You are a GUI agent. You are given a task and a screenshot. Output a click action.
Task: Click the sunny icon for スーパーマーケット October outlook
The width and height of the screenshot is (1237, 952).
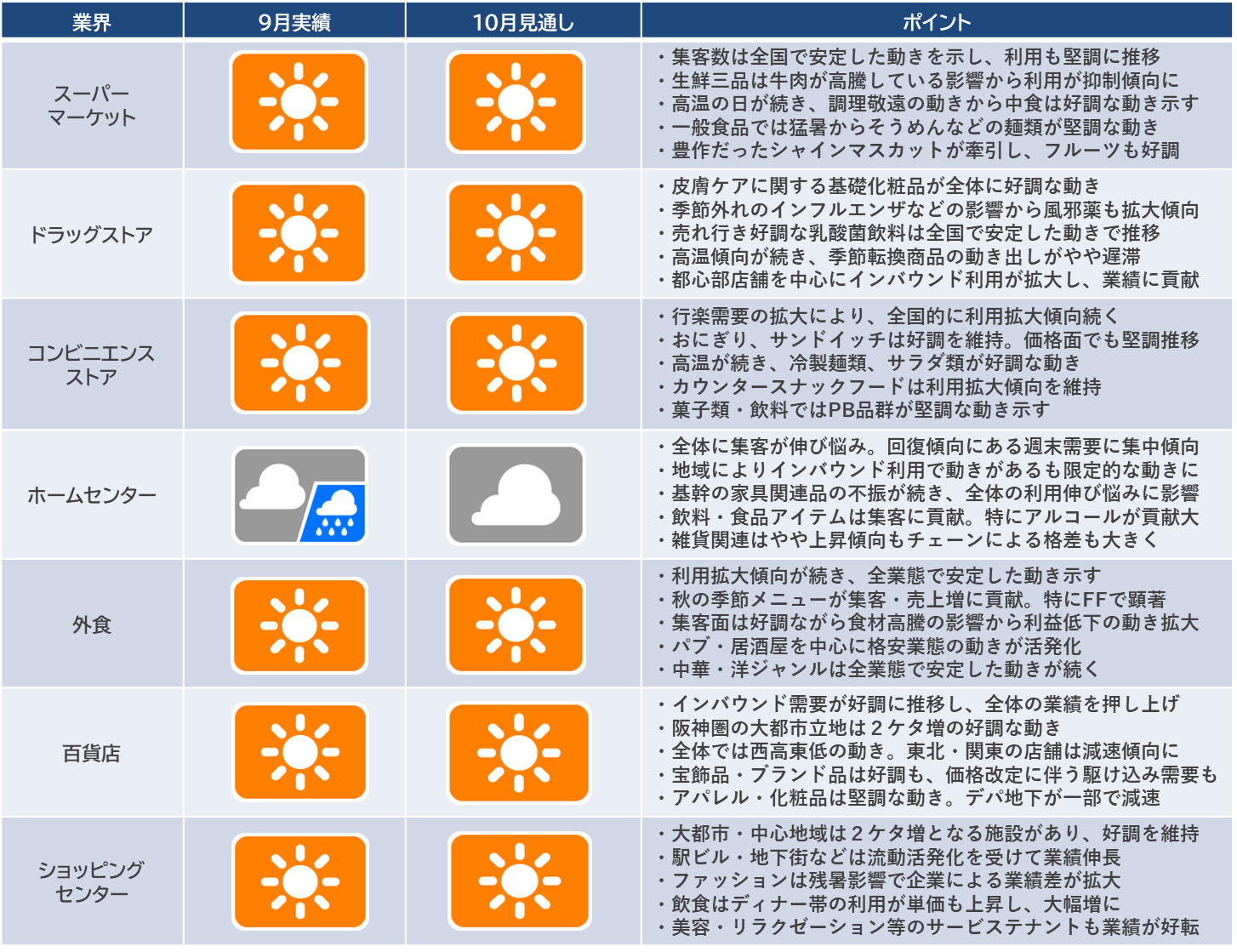point(516,104)
